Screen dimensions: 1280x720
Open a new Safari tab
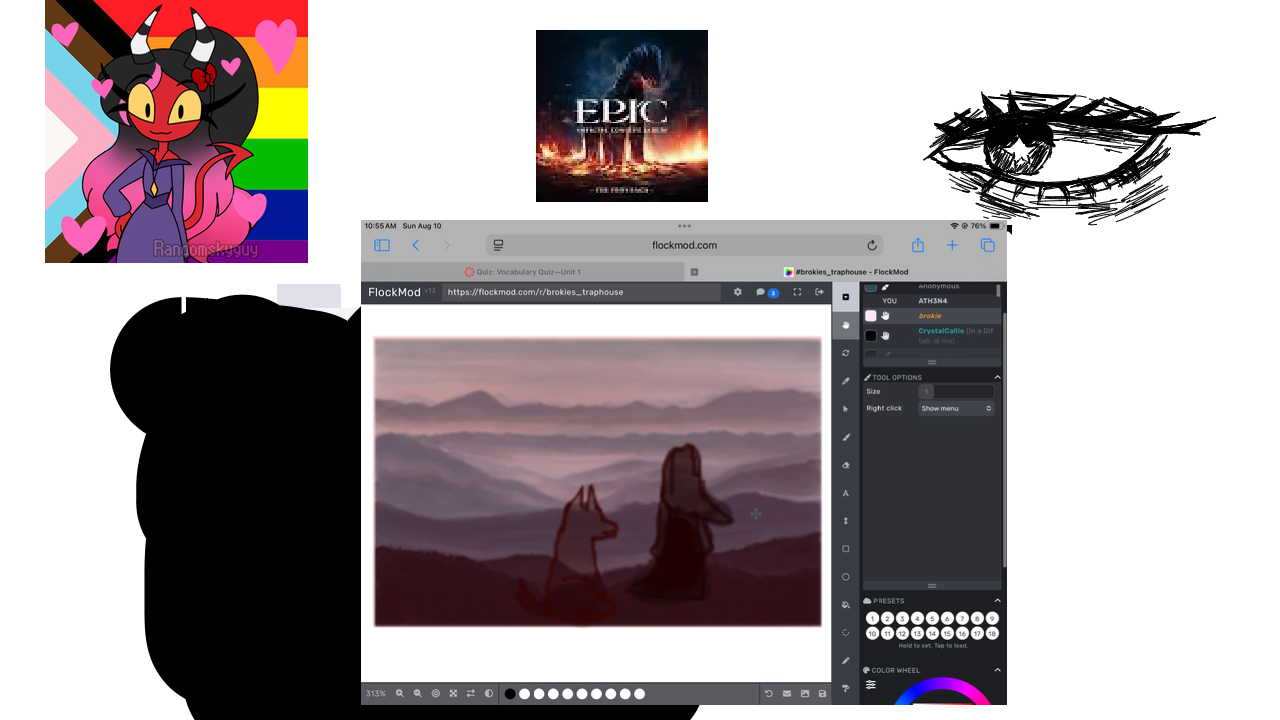(952, 245)
